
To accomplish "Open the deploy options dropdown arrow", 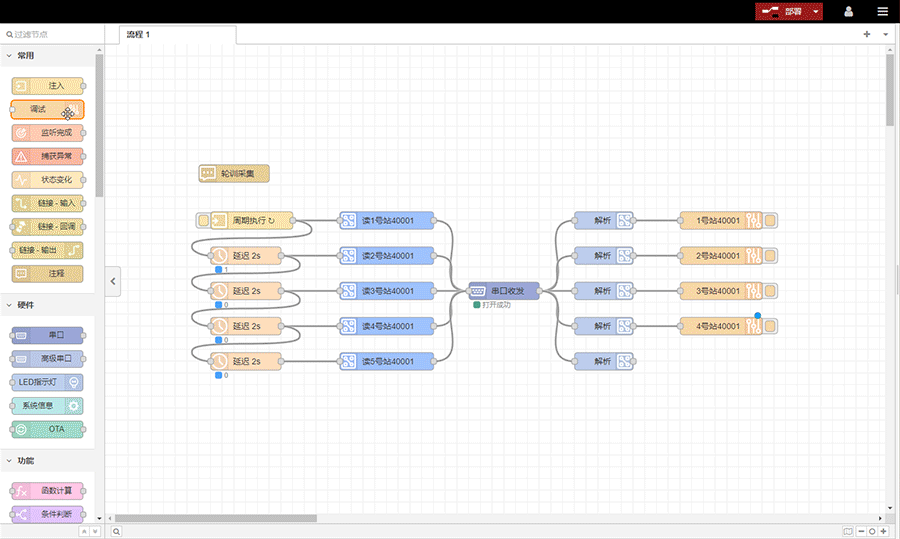I will point(817,12).
